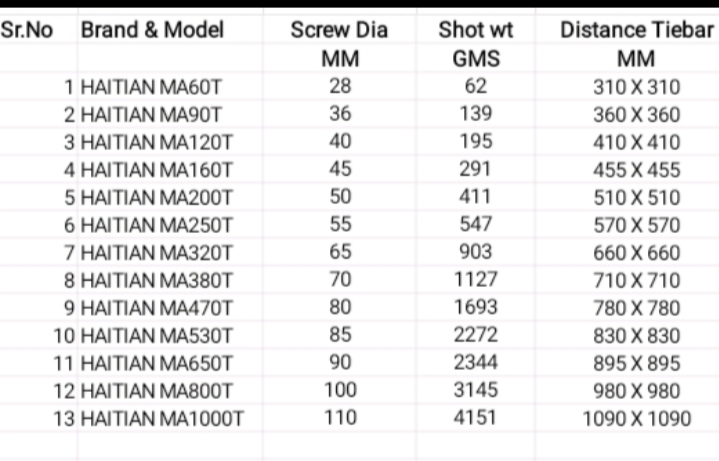Select the 'Brand & Model' header cell
This screenshot has height=461, width=719.
click(153, 30)
